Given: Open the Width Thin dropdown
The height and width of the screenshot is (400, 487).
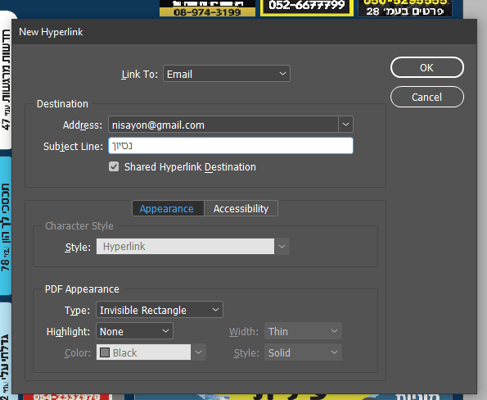Looking at the screenshot, I should [303, 331].
